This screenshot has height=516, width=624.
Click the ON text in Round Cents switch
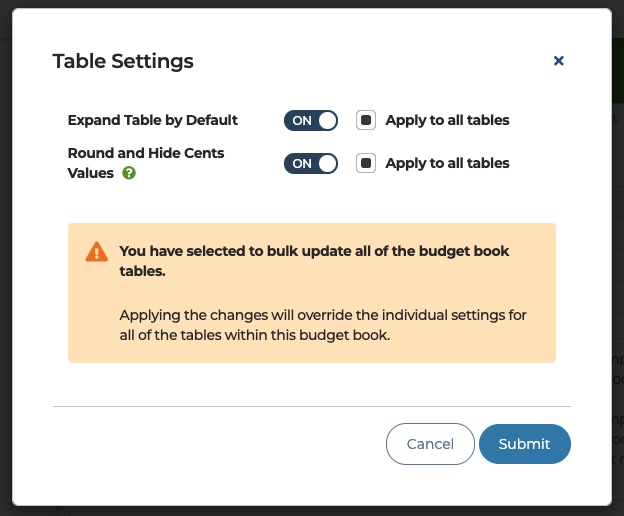click(302, 164)
